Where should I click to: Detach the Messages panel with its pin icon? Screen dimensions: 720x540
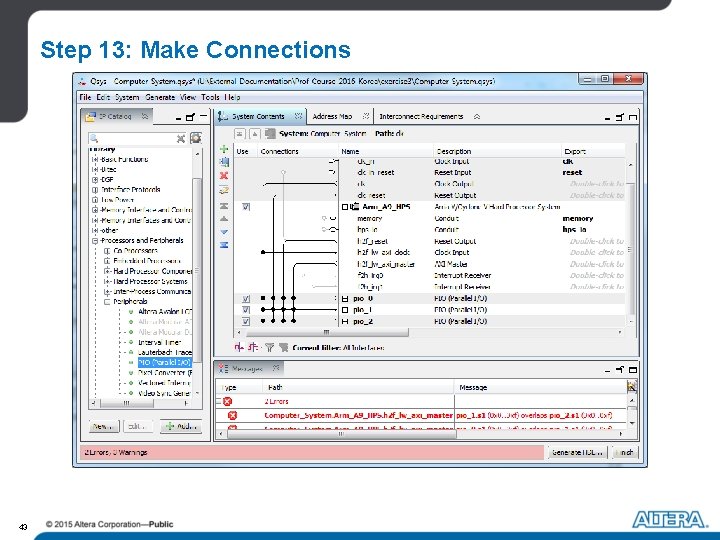(x=620, y=369)
